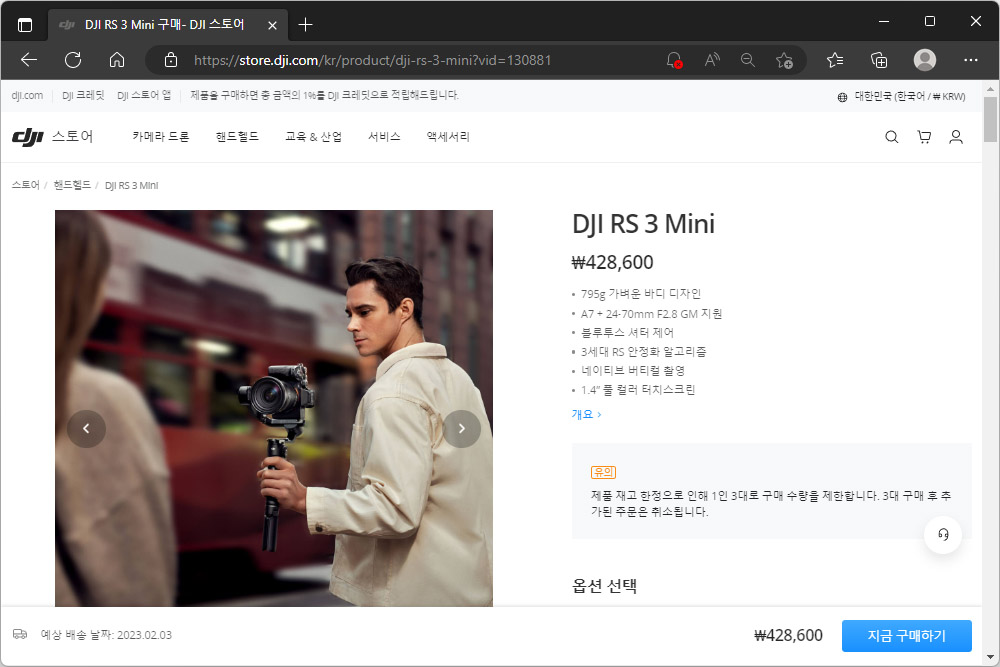Viewport: 1000px width, 667px height.
Task: Open 핸드헬드 menu
Action: click(237, 136)
